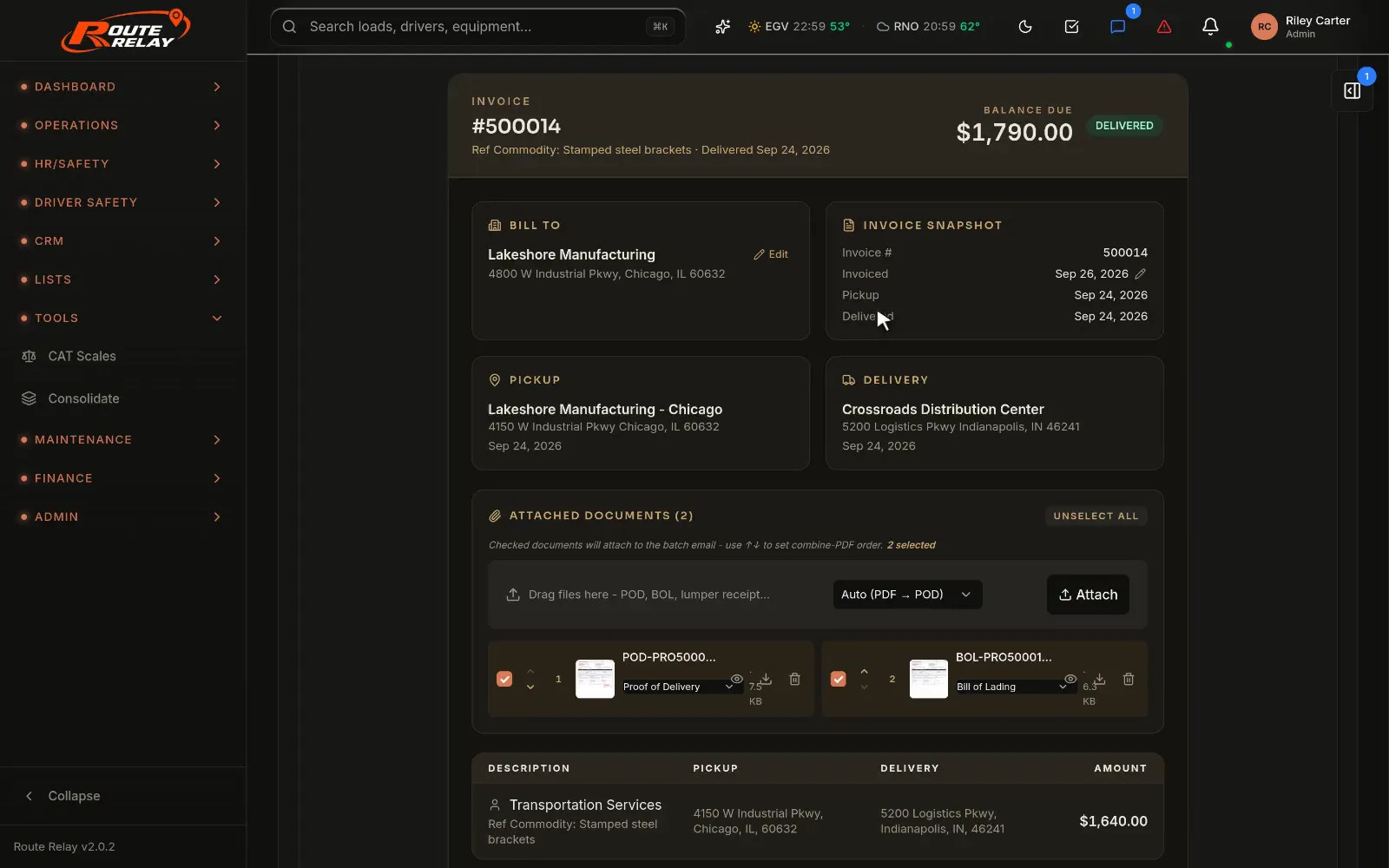Screen dimensions: 1389x868
Task: Delete the BOL-PRO50001 document
Action: coord(1129,679)
